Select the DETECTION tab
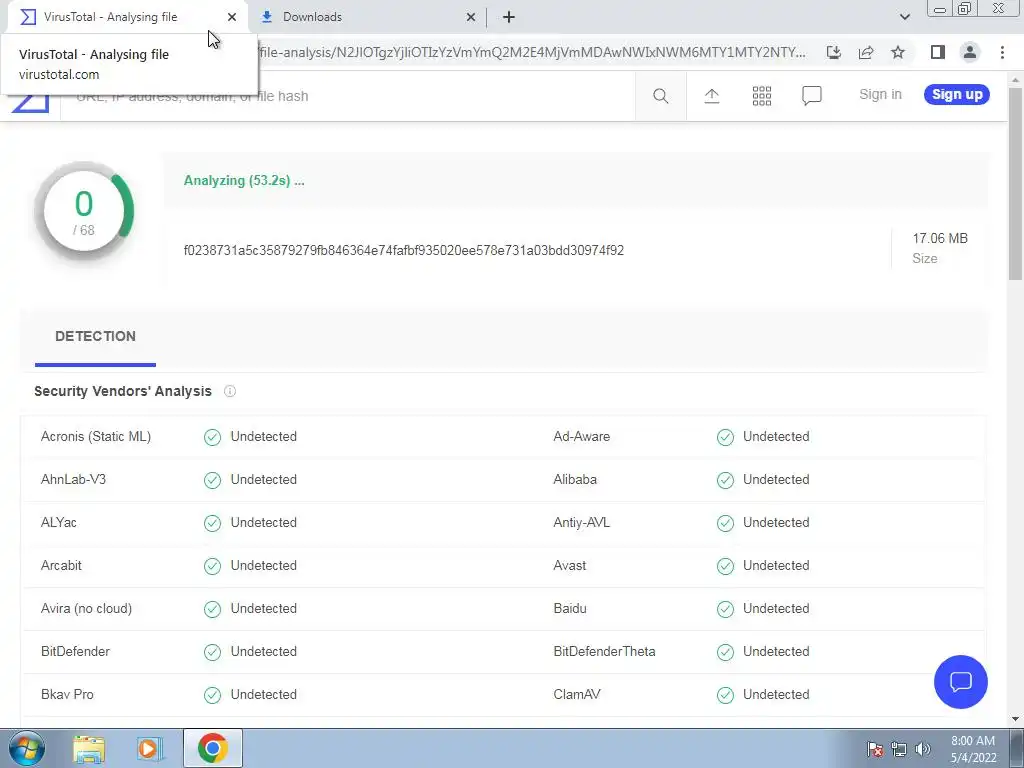Viewport: 1024px width, 768px height. point(95,336)
